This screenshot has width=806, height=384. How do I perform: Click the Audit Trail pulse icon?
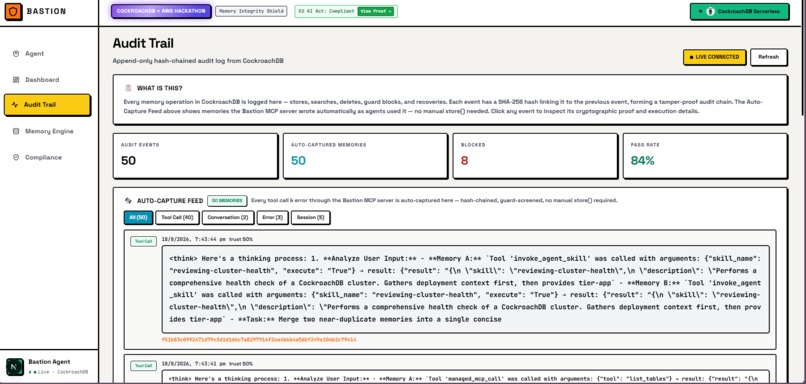point(15,105)
